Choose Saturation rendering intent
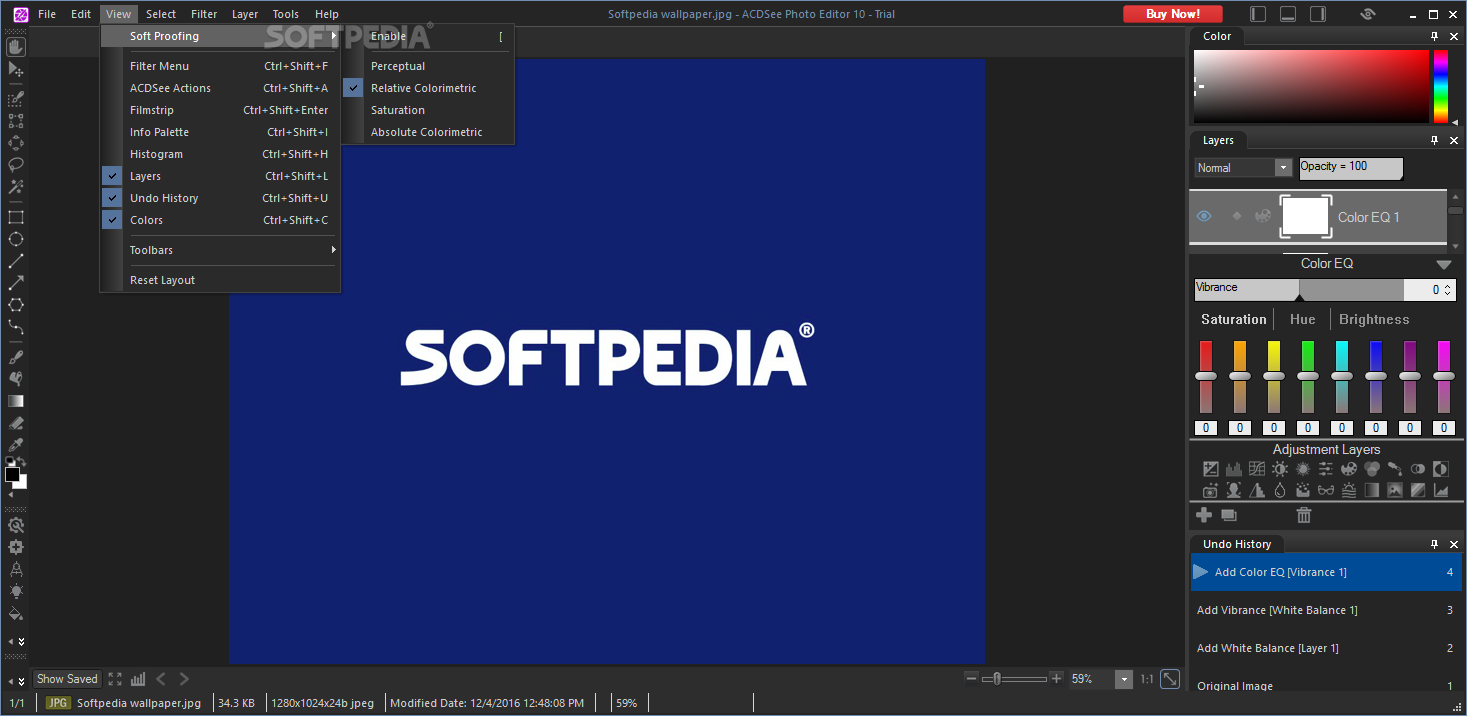The image size is (1467, 716). [x=428, y=110]
